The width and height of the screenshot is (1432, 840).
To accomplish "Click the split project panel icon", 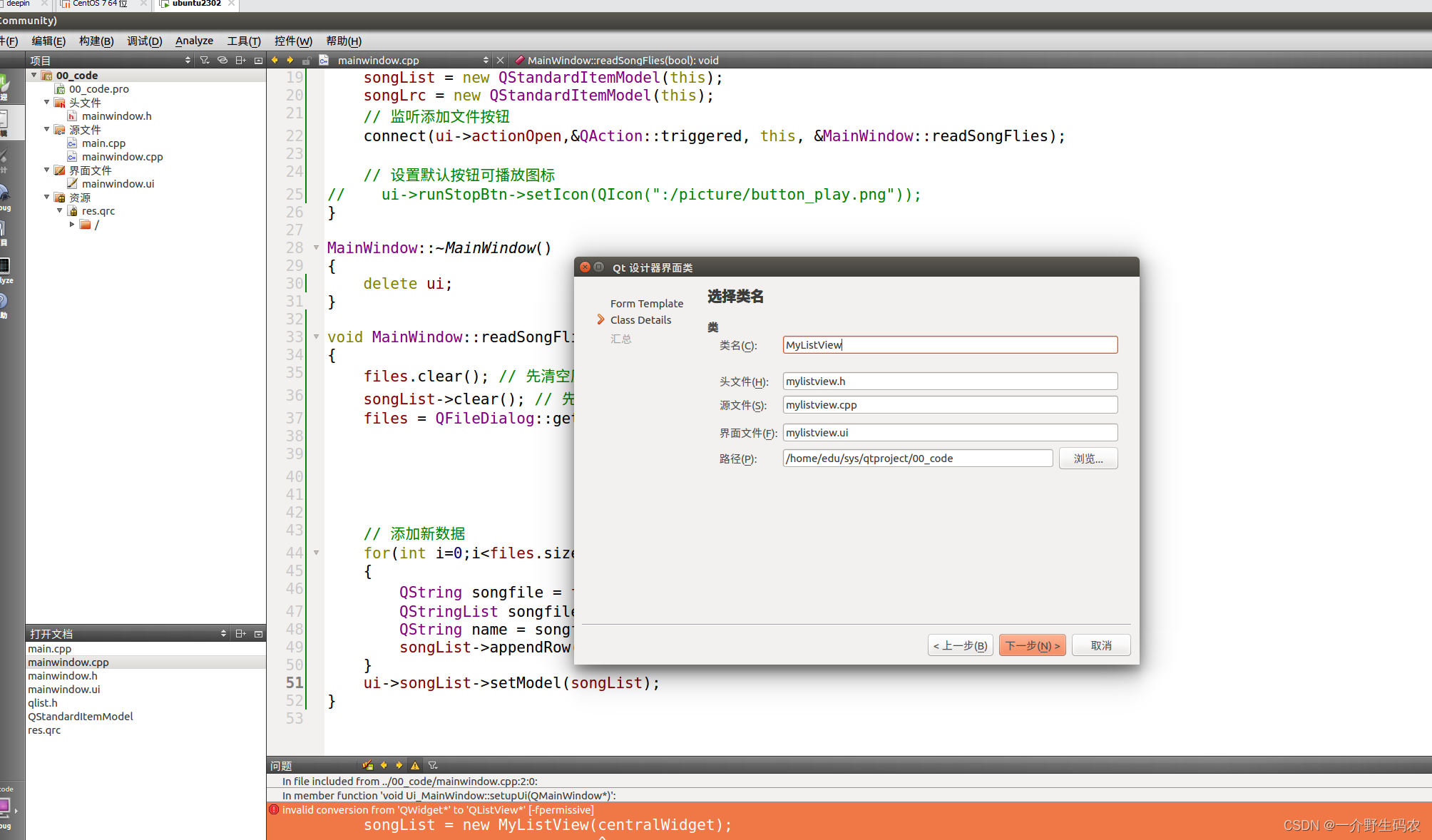I will click(x=240, y=60).
